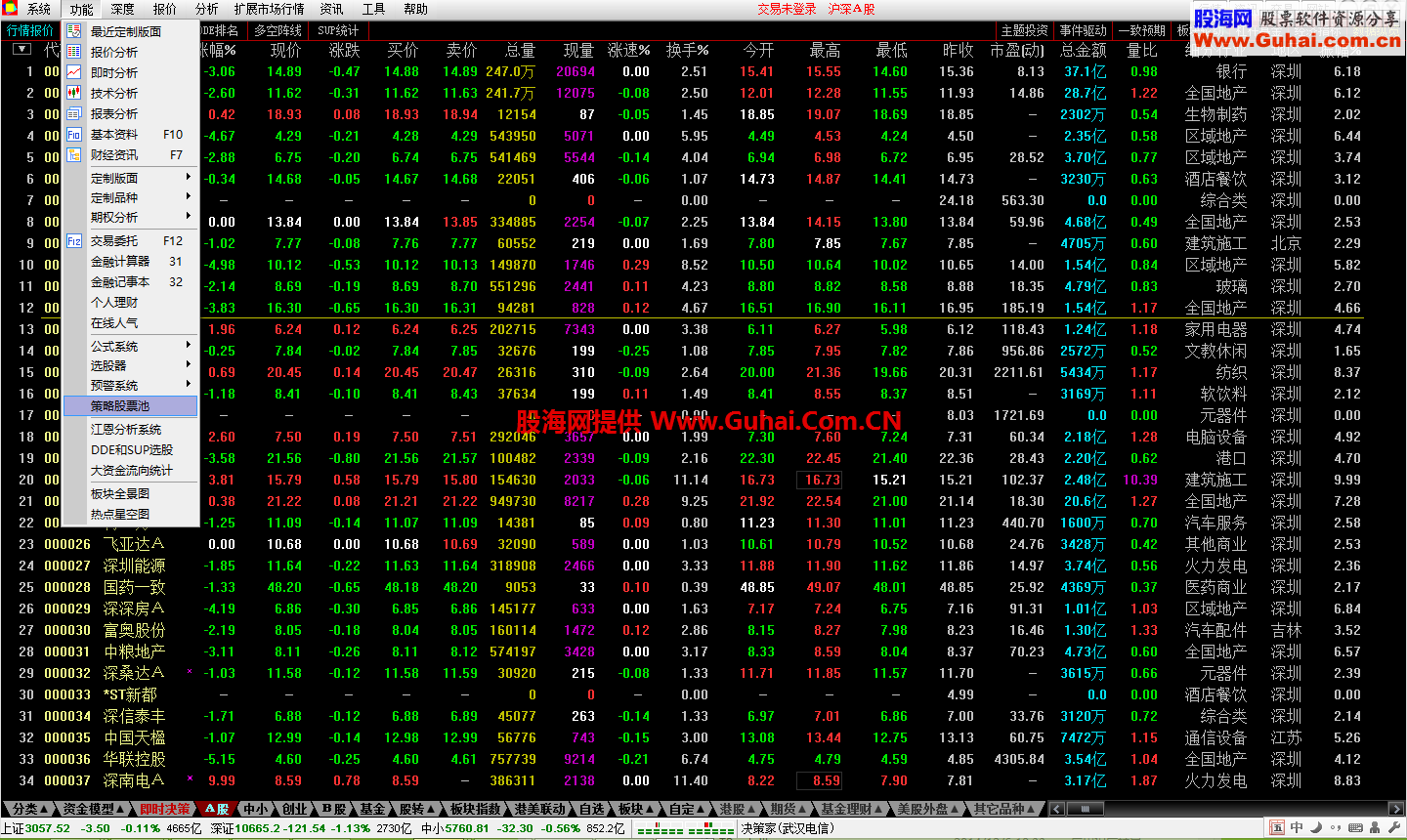Select 个人理财 menu entry
Image resolution: width=1407 pixels, height=840 pixels.
(131, 303)
